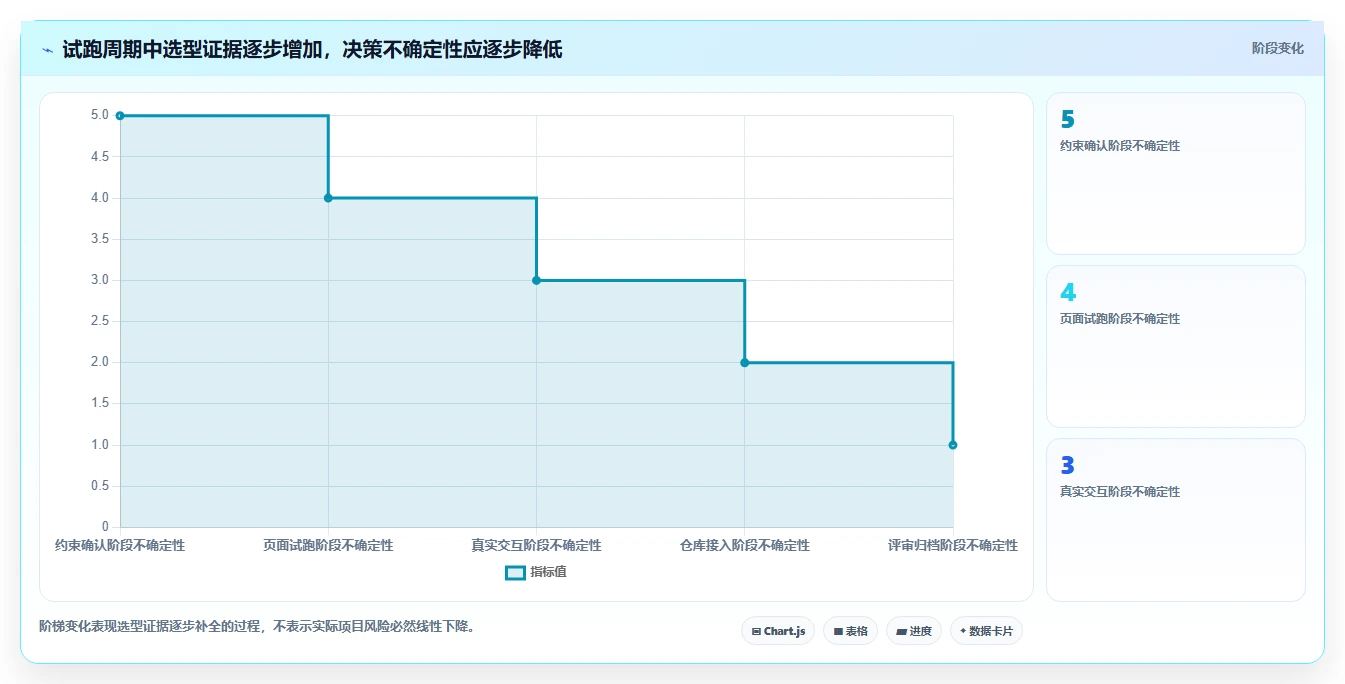Select the data point at value 1.0
This screenshot has width=1345, height=684.
click(953, 445)
